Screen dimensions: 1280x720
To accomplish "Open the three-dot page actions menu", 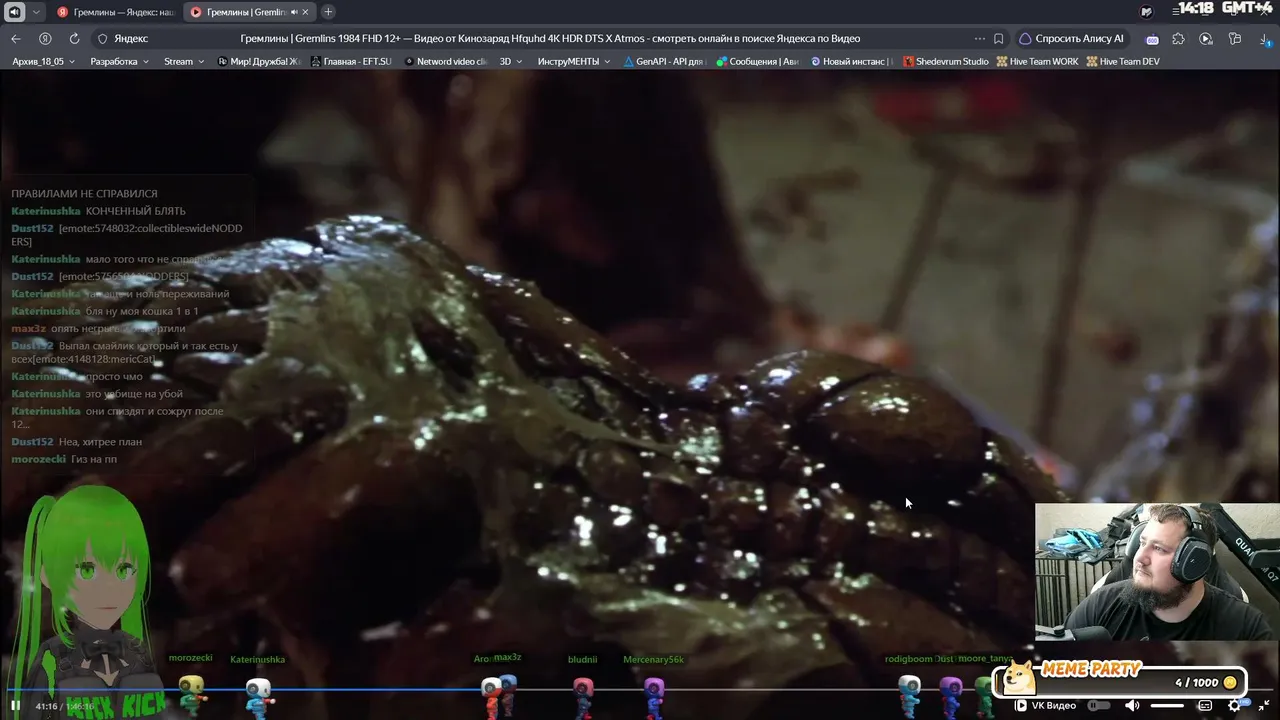I will point(980,39).
